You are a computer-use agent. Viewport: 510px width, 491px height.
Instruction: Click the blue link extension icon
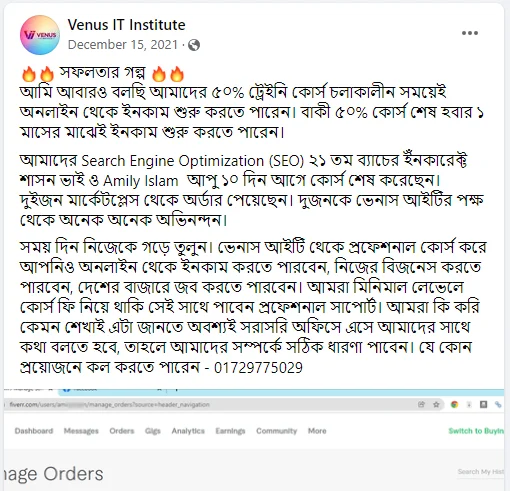[x=498, y=404]
